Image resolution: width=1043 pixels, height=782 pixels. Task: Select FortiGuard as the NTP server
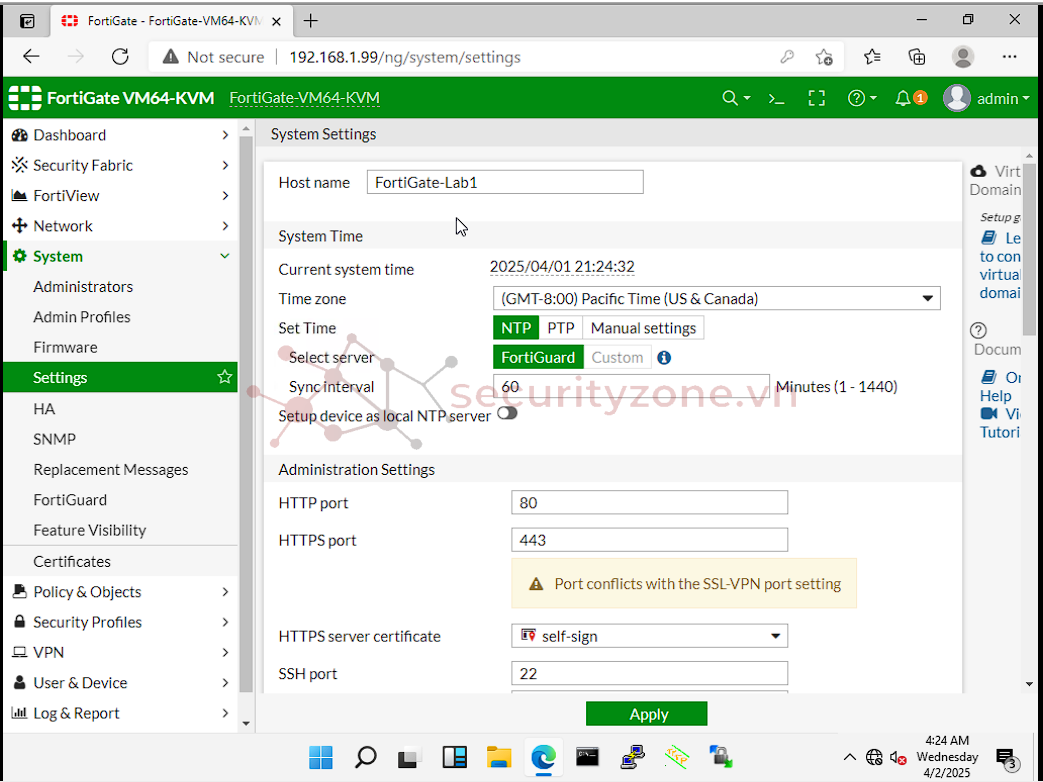coord(538,357)
